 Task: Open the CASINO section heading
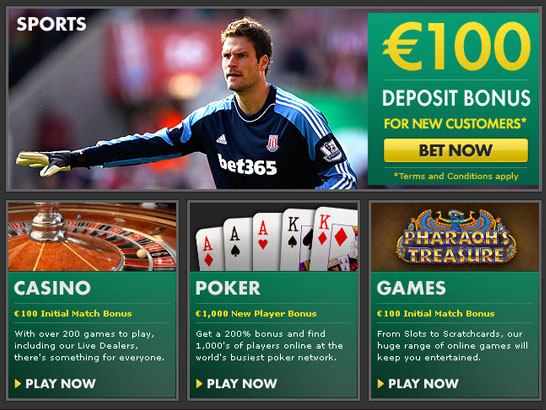pos(52,288)
